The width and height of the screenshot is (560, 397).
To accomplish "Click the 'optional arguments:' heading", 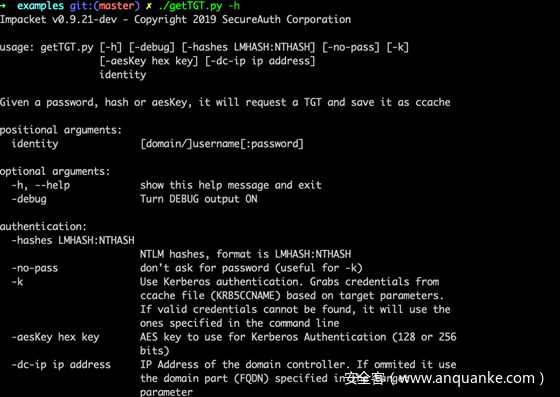I will click(55, 171).
